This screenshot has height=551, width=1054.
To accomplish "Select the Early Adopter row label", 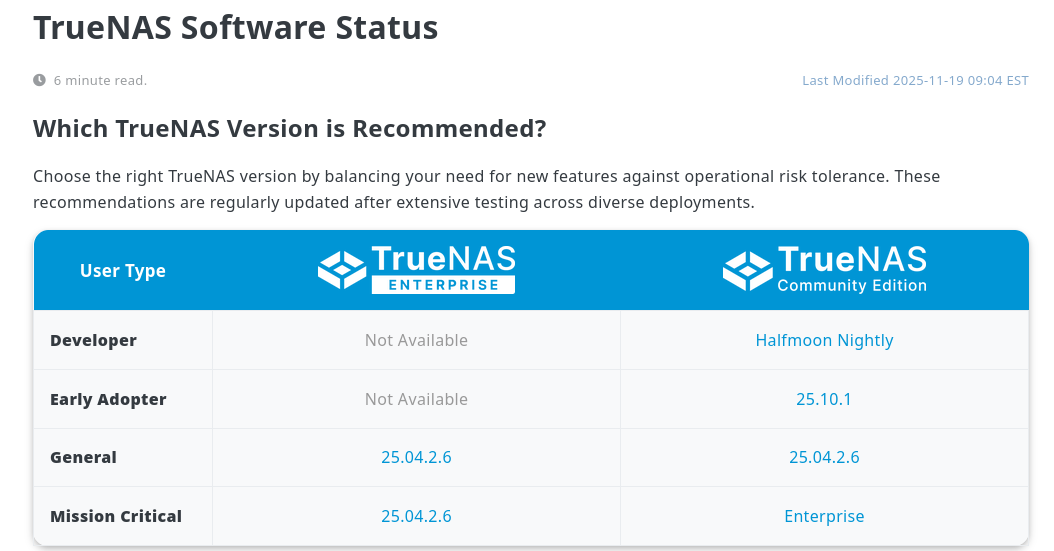I will (x=108, y=399).
